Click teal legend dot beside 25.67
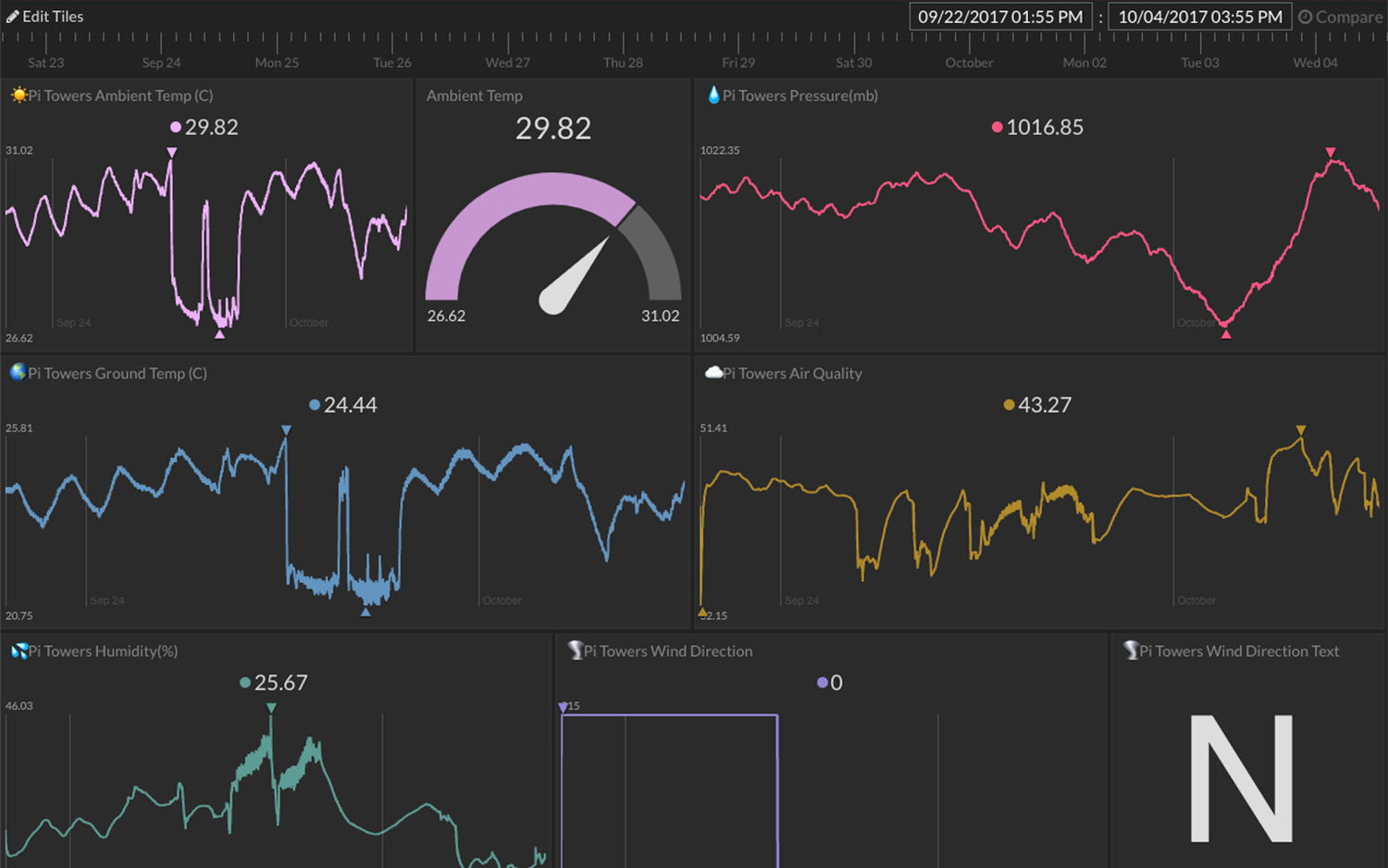Screen dimensions: 1388x868 (245, 683)
